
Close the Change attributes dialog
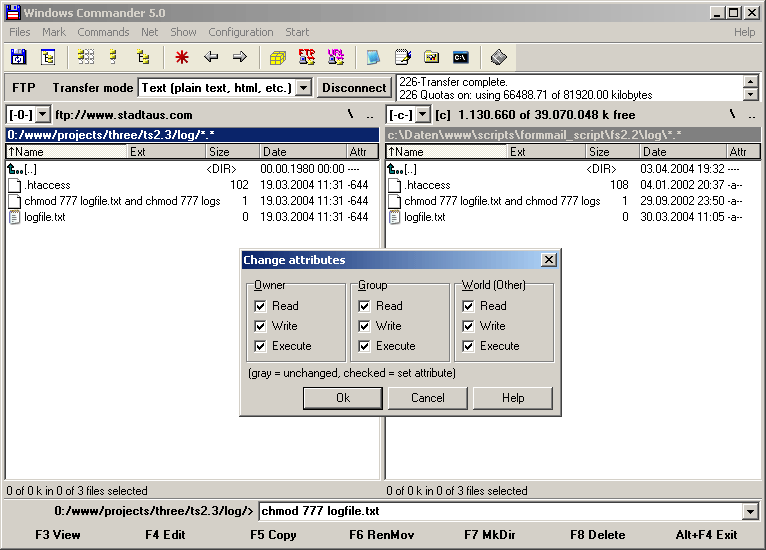coord(549,260)
